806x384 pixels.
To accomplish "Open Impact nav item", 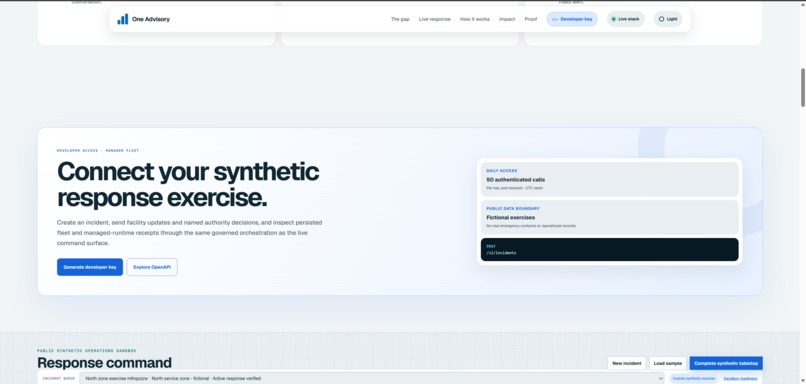I will pos(507,19).
